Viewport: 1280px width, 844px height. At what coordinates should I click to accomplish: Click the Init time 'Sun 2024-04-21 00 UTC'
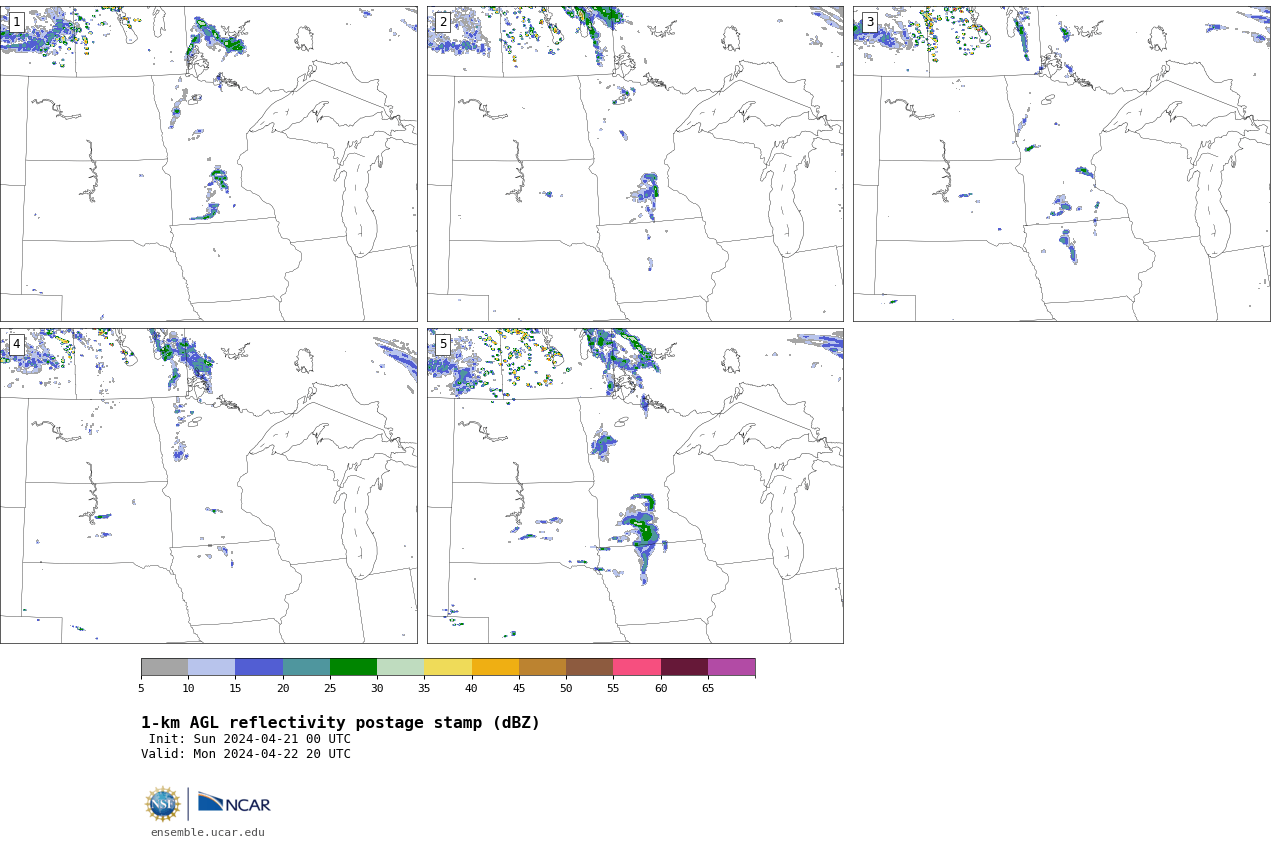272,739
